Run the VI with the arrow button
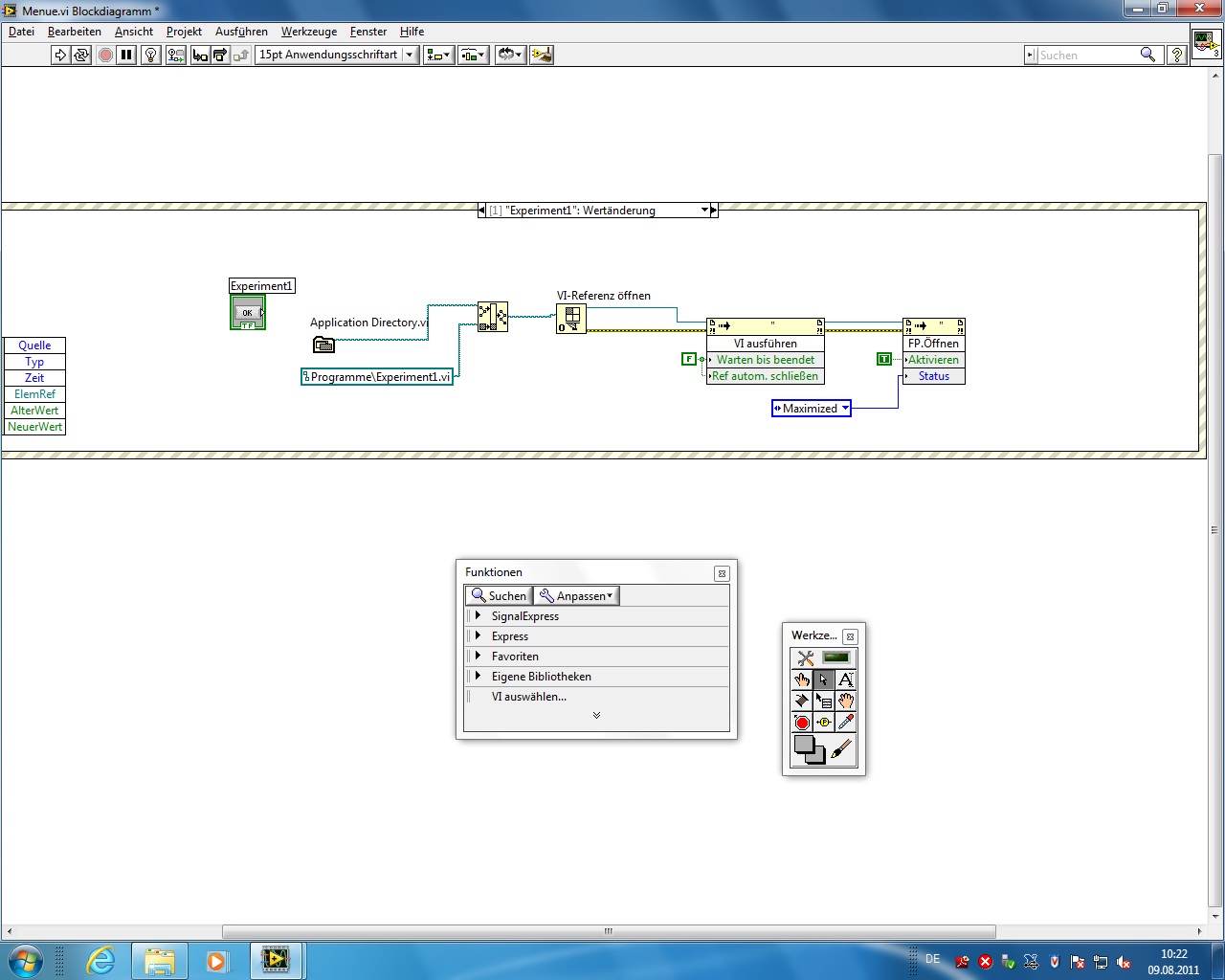 pos(60,56)
